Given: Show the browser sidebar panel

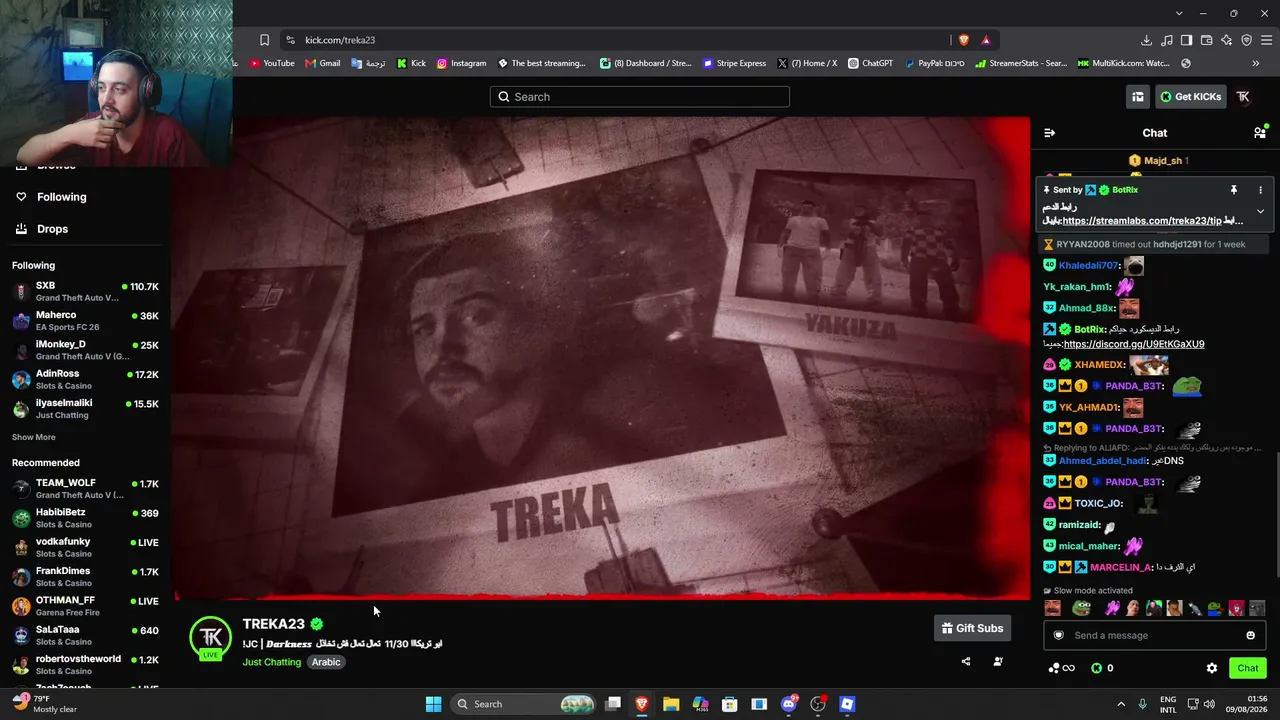Looking at the screenshot, I should [1186, 40].
